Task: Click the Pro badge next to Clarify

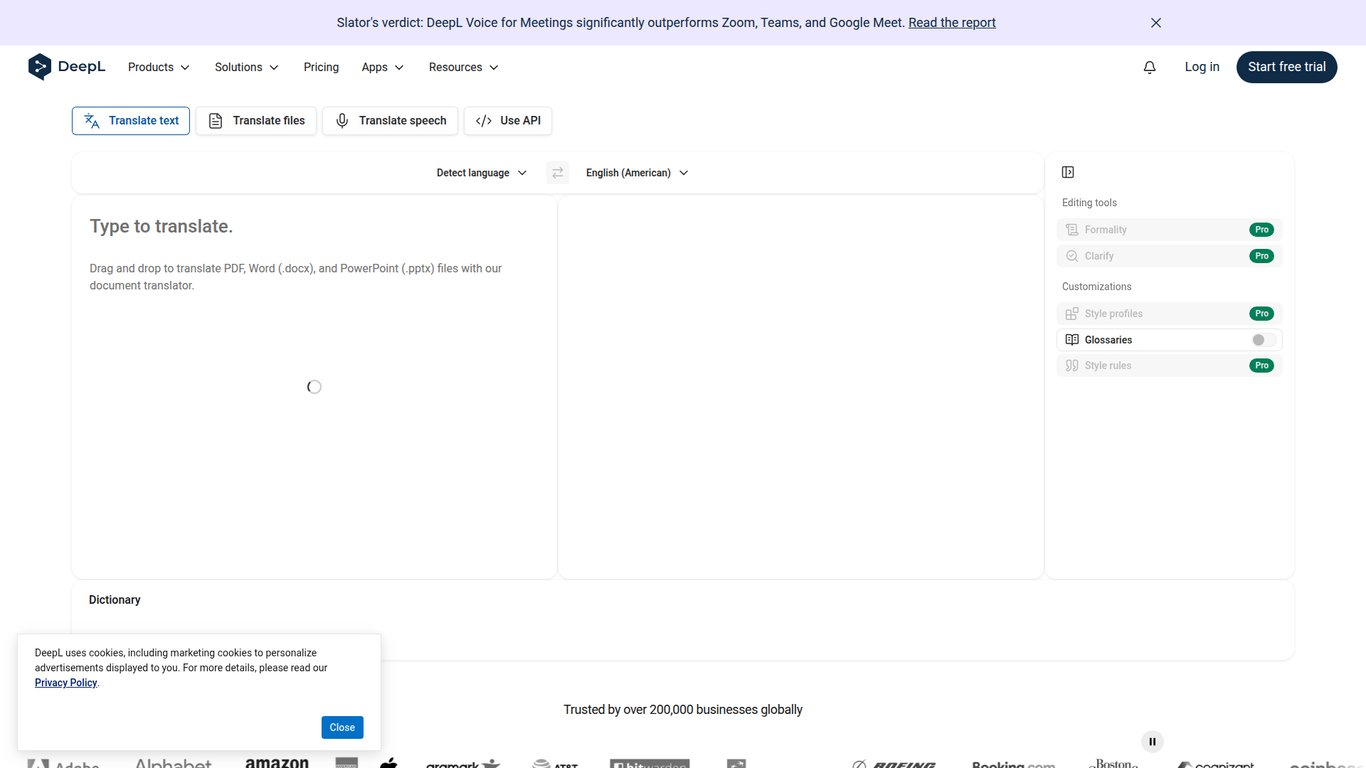Action: click(x=1262, y=256)
